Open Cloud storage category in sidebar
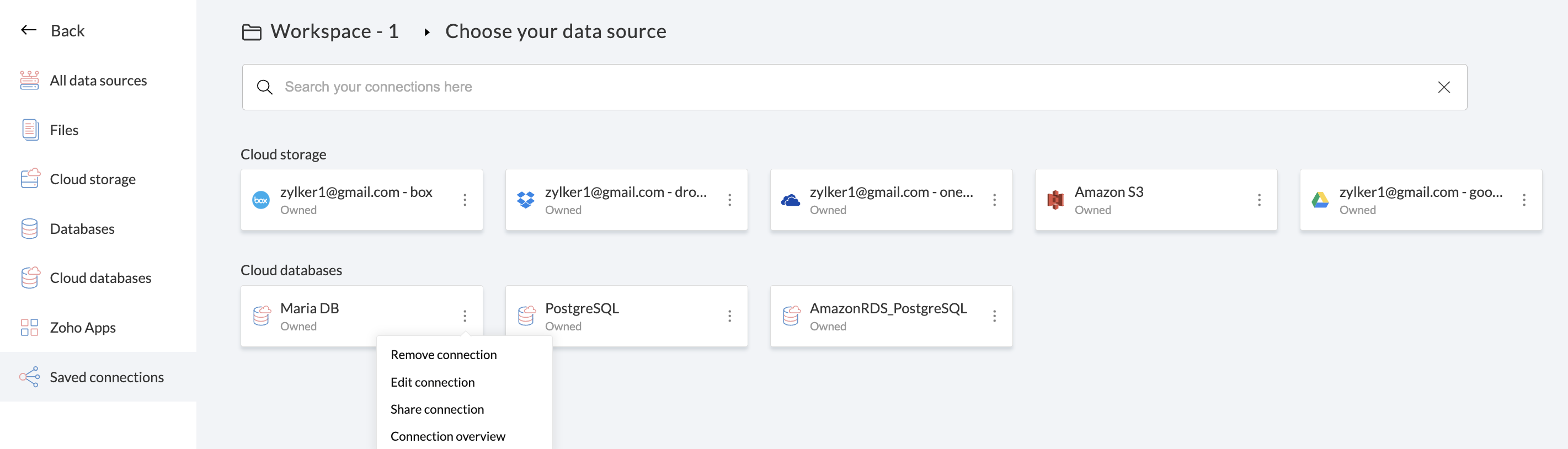Screen dimensions: 1568x449 [x=92, y=179]
